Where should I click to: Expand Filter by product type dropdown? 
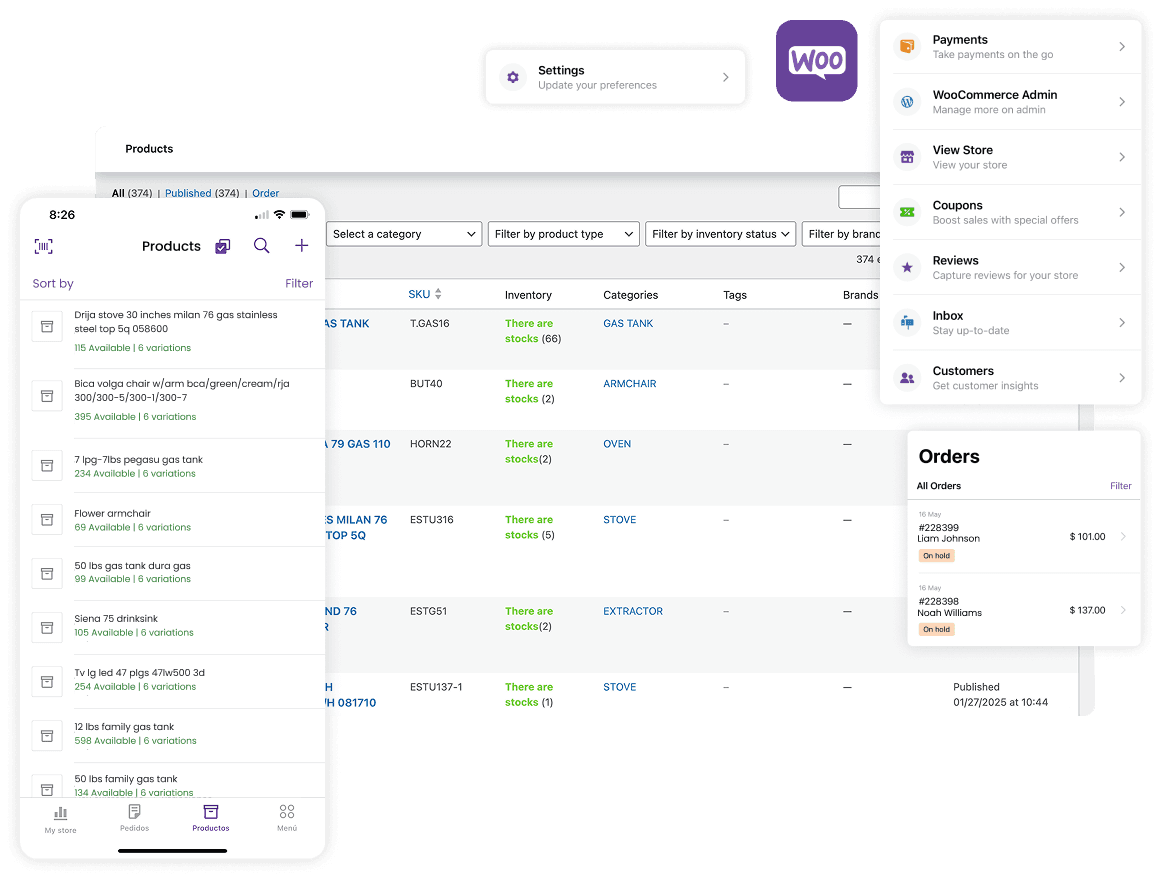coord(564,234)
